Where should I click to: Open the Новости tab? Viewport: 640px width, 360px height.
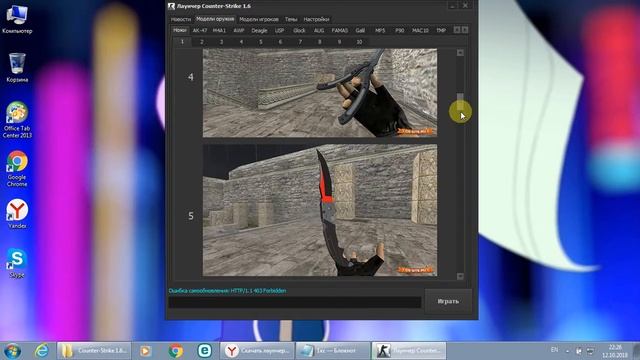coord(180,19)
